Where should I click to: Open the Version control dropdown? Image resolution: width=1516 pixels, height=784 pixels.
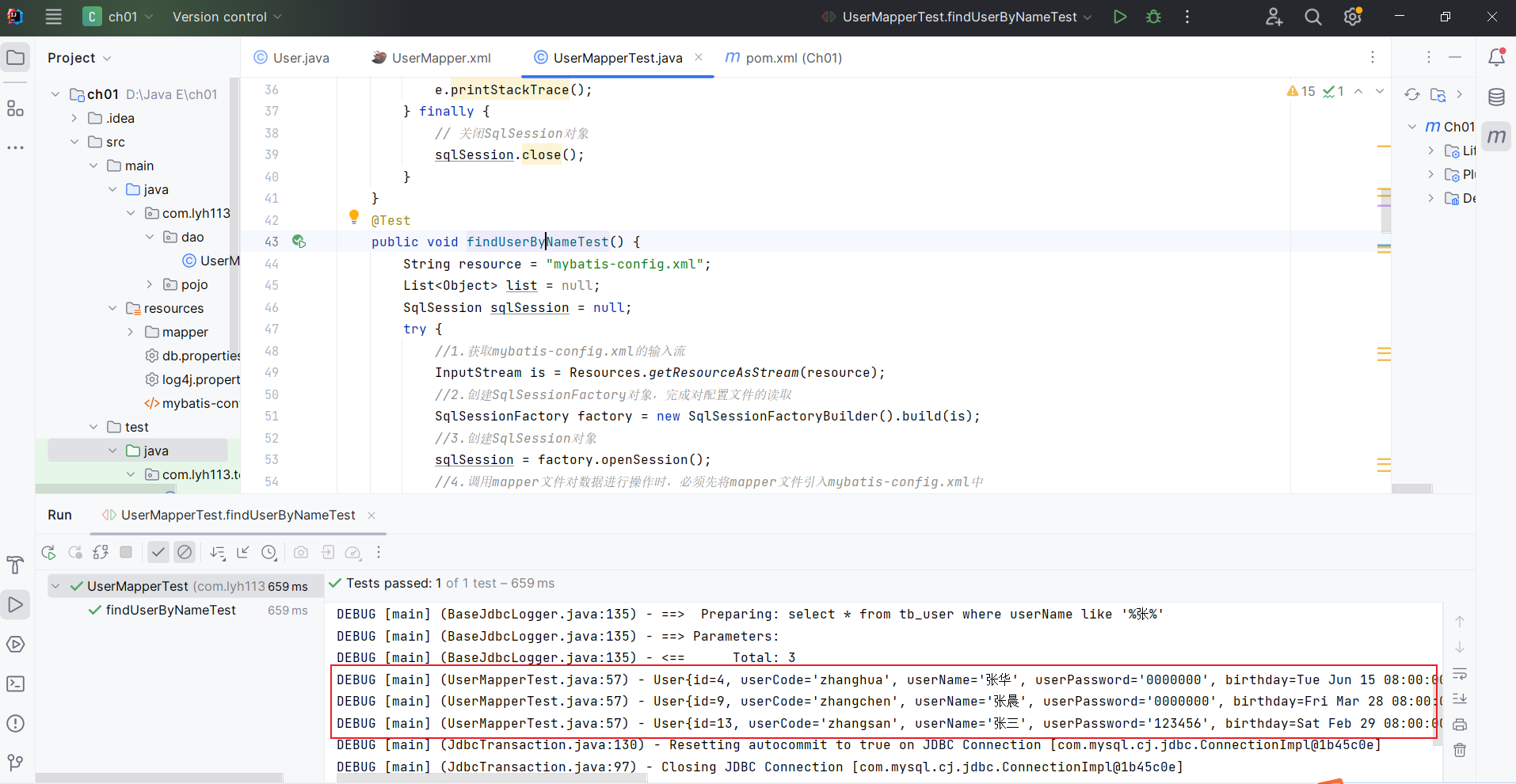click(x=227, y=17)
